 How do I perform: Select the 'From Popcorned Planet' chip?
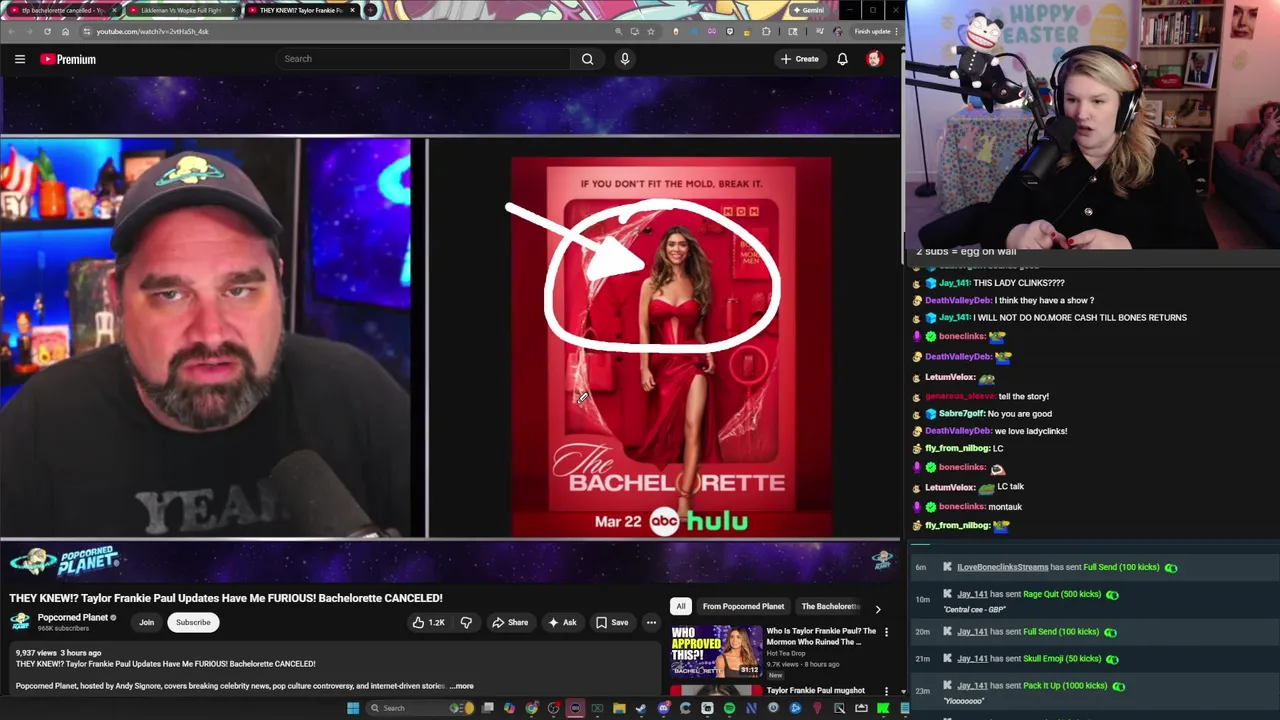(x=743, y=606)
